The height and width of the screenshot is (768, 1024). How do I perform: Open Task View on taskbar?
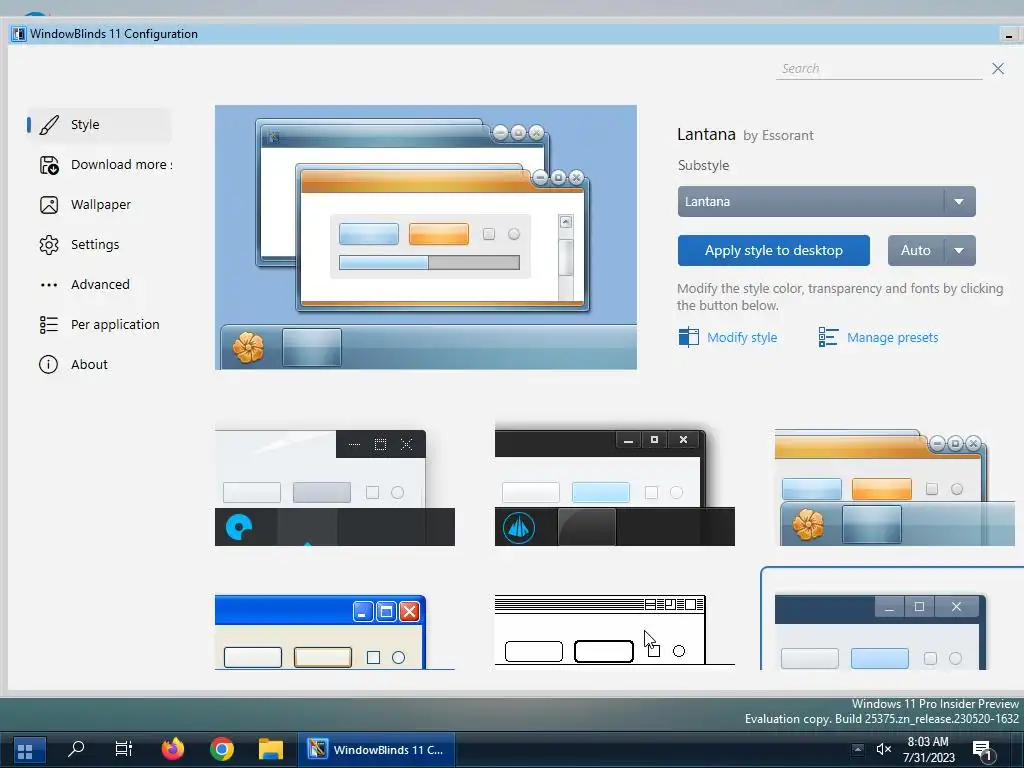point(123,749)
